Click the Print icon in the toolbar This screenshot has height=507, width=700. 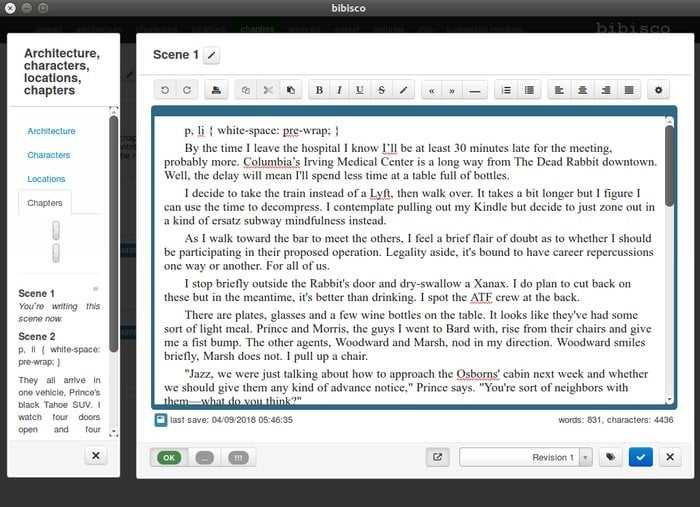pos(216,90)
